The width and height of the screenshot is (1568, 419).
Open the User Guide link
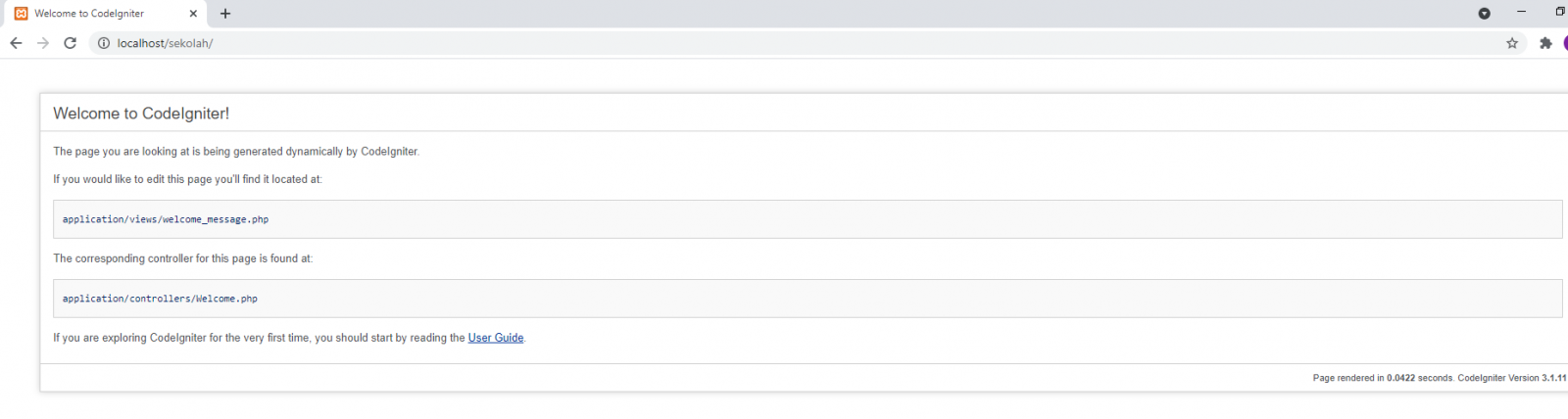click(496, 338)
